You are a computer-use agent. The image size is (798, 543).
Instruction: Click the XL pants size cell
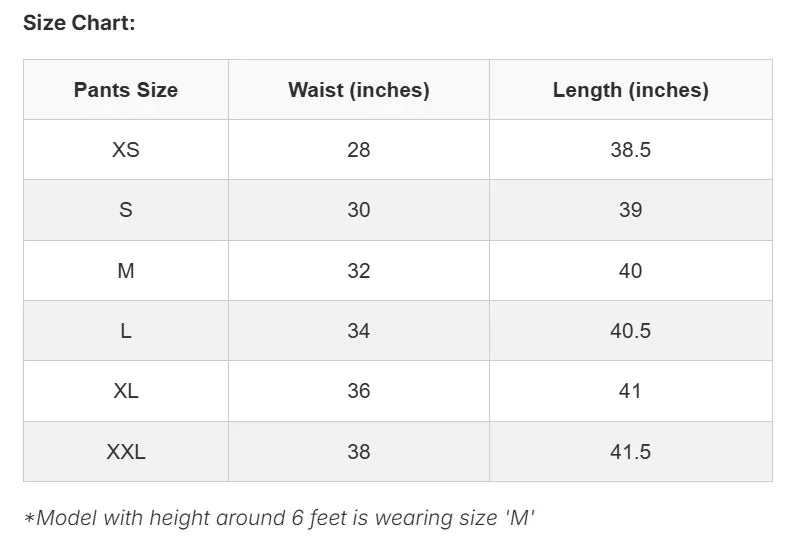(x=126, y=391)
